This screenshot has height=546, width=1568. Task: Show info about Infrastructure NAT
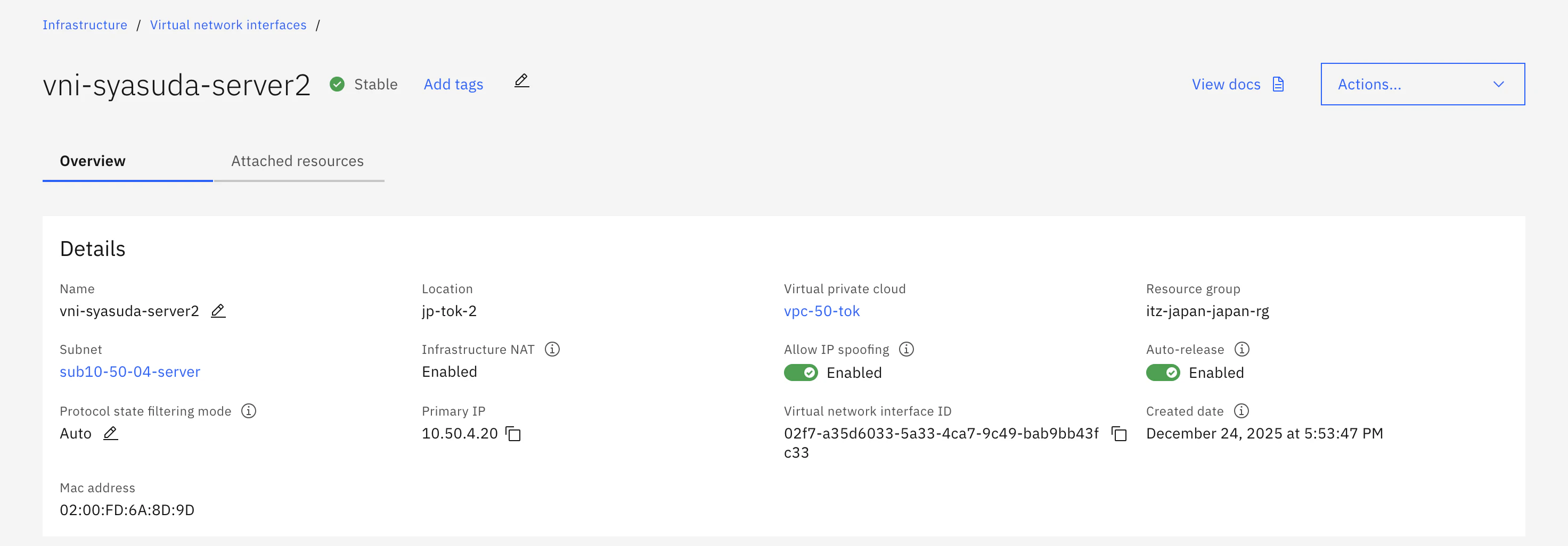point(552,349)
